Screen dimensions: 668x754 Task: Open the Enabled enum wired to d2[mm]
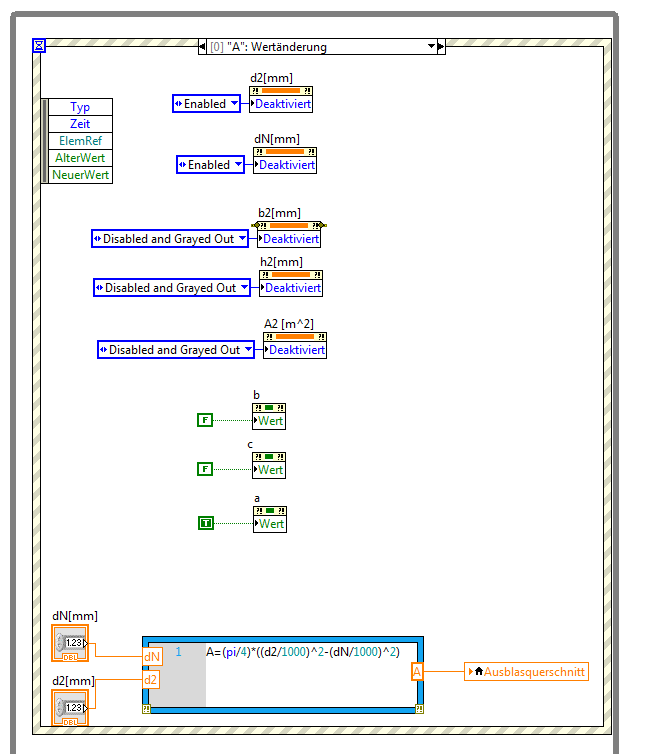[x=206, y=104]
